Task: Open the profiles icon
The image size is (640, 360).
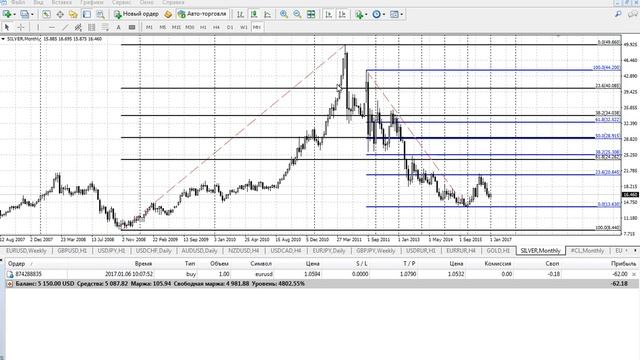Action: (x=25, y=14)
